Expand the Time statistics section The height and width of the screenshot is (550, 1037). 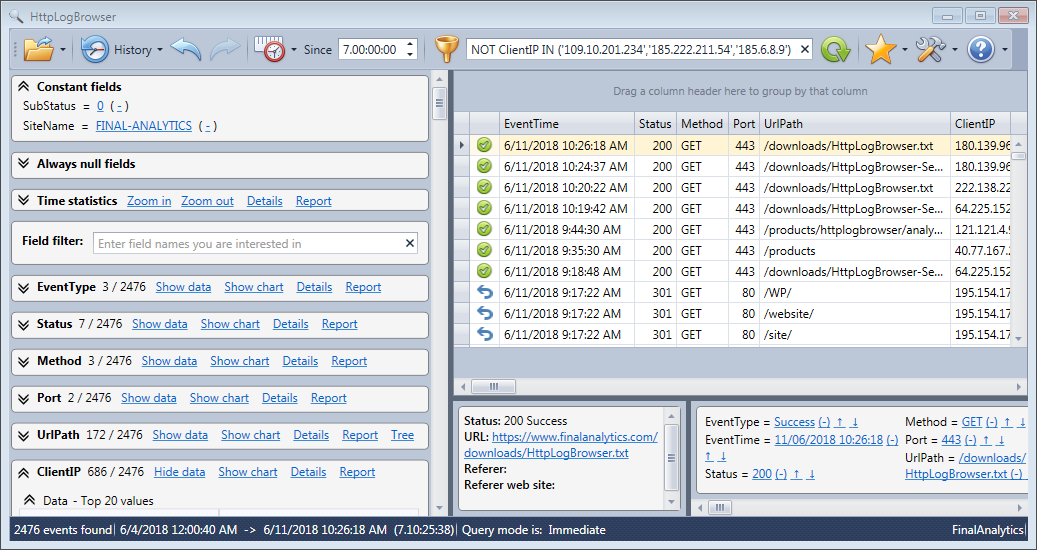(x=24, y=200)
